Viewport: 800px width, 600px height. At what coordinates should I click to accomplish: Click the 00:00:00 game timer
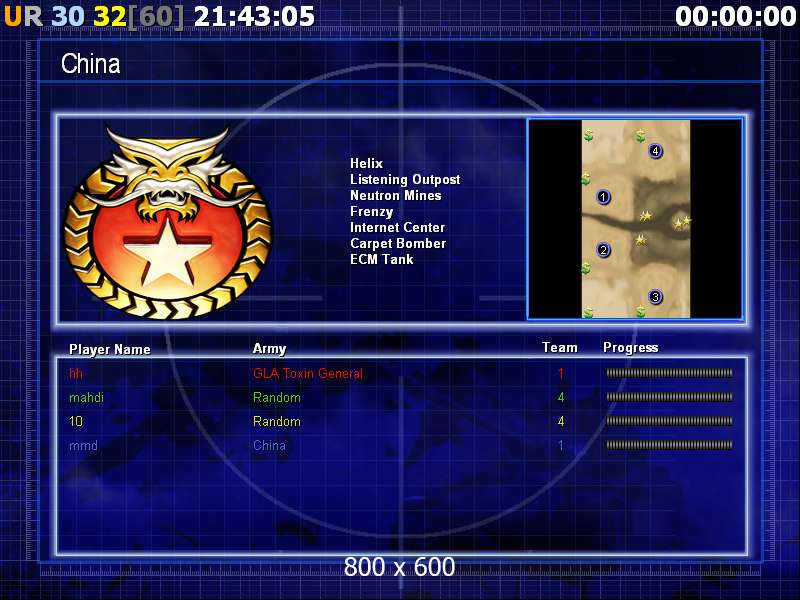tap(735, 16)
